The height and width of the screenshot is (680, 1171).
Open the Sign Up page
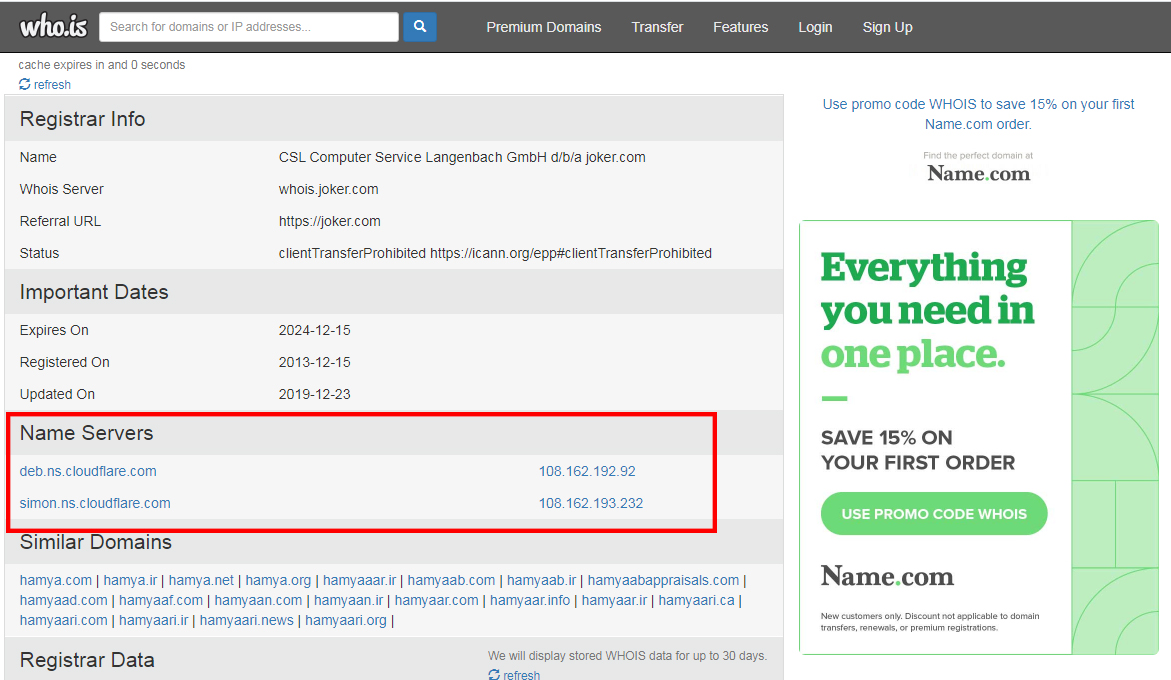(887, 27)
